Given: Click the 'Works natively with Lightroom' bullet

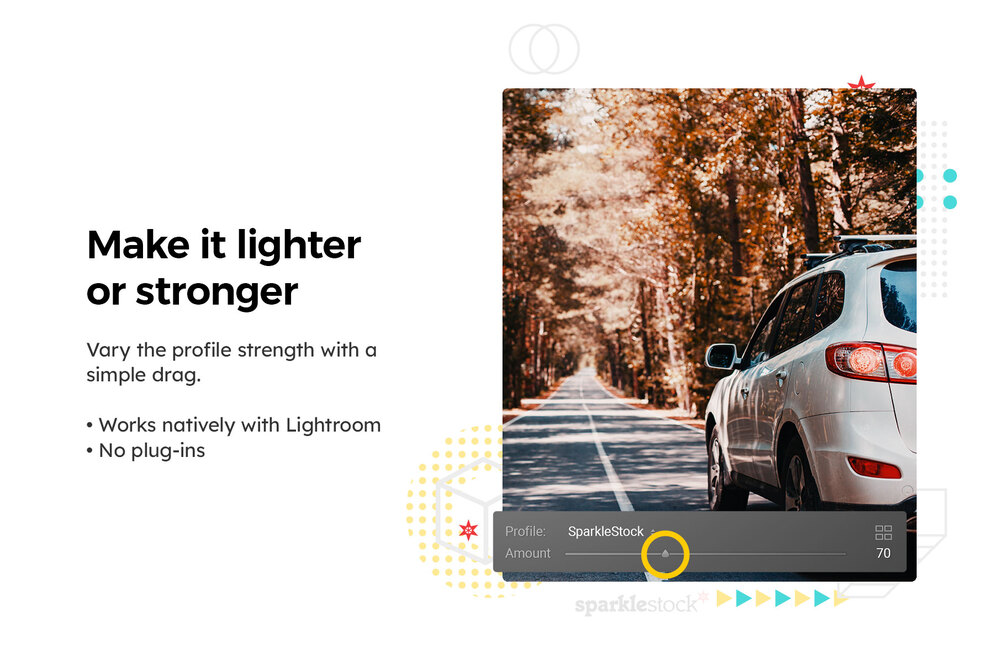Looking at the screenshot, I should click(234, 425).
